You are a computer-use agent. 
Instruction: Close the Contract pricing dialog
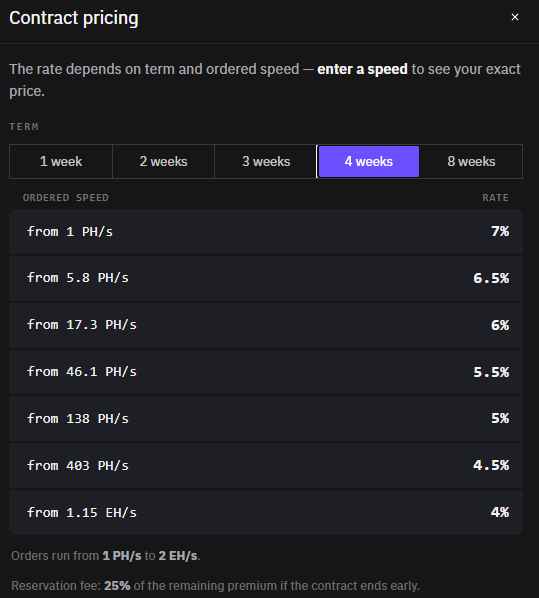click(x=515, y=17)
